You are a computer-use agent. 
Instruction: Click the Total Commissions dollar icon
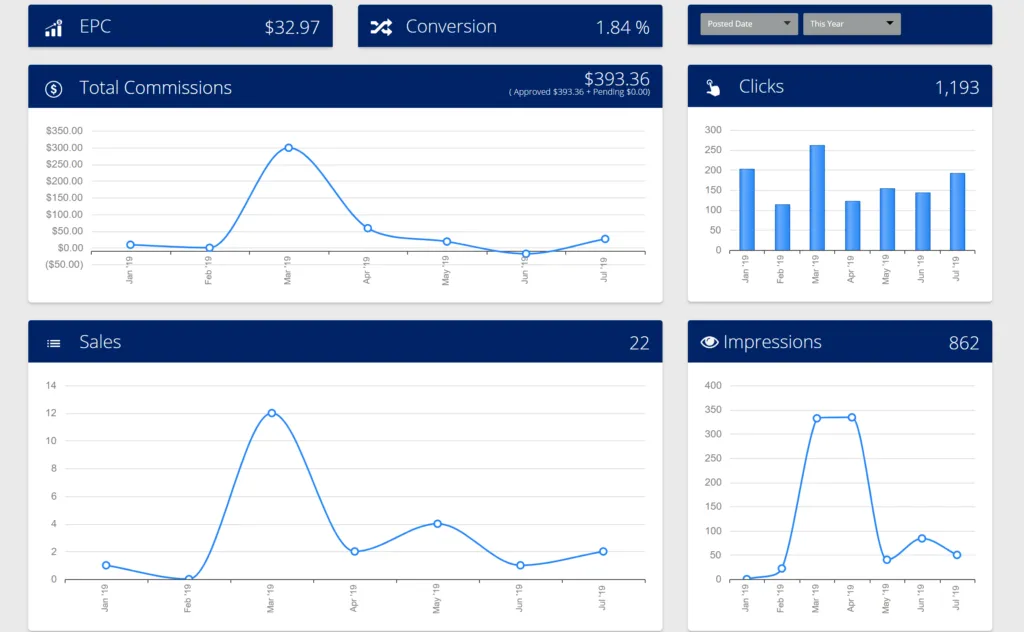[x=54, y=89]
